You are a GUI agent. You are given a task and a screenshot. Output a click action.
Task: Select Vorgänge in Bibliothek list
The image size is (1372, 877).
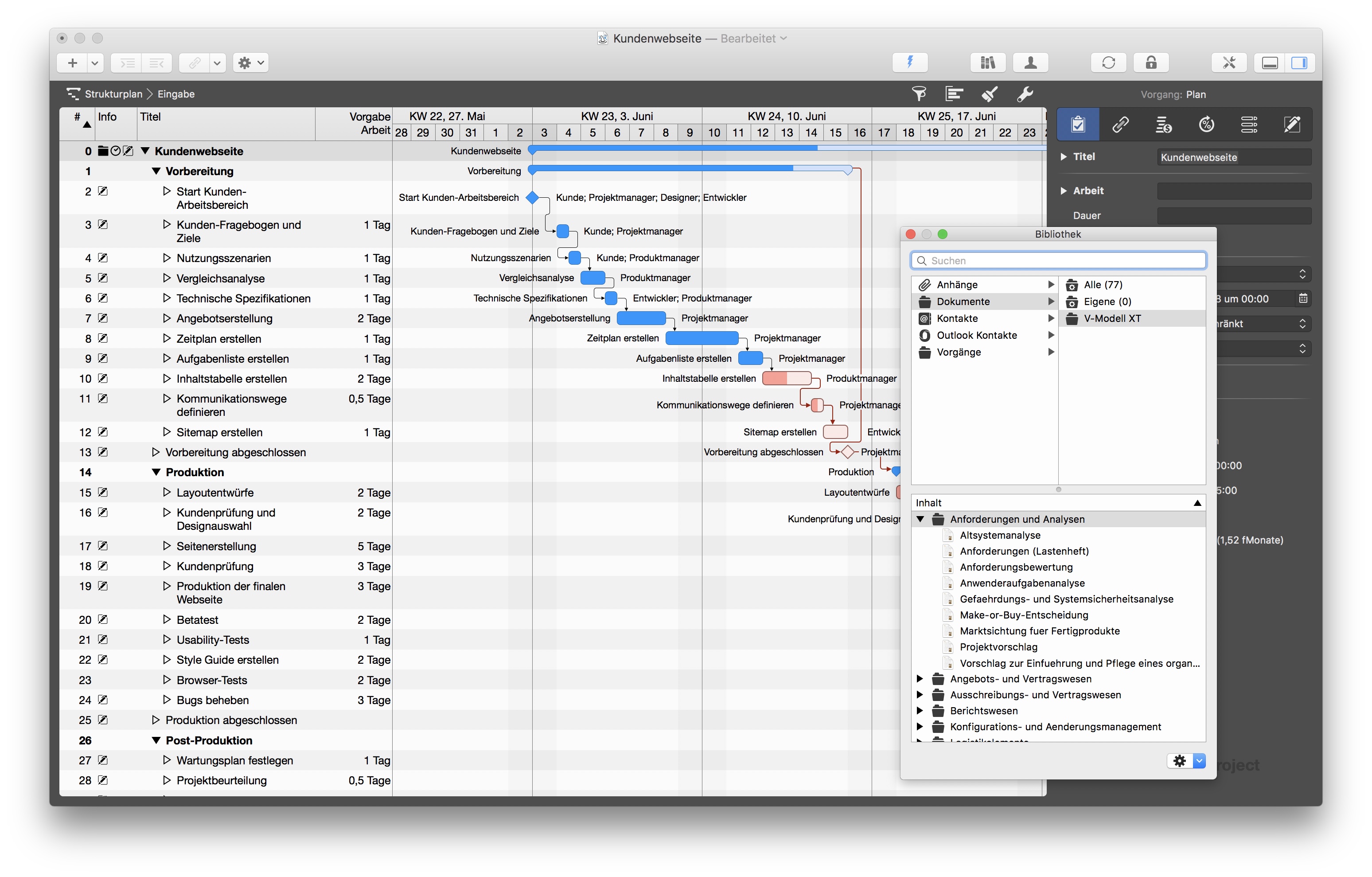pos(985,352)
